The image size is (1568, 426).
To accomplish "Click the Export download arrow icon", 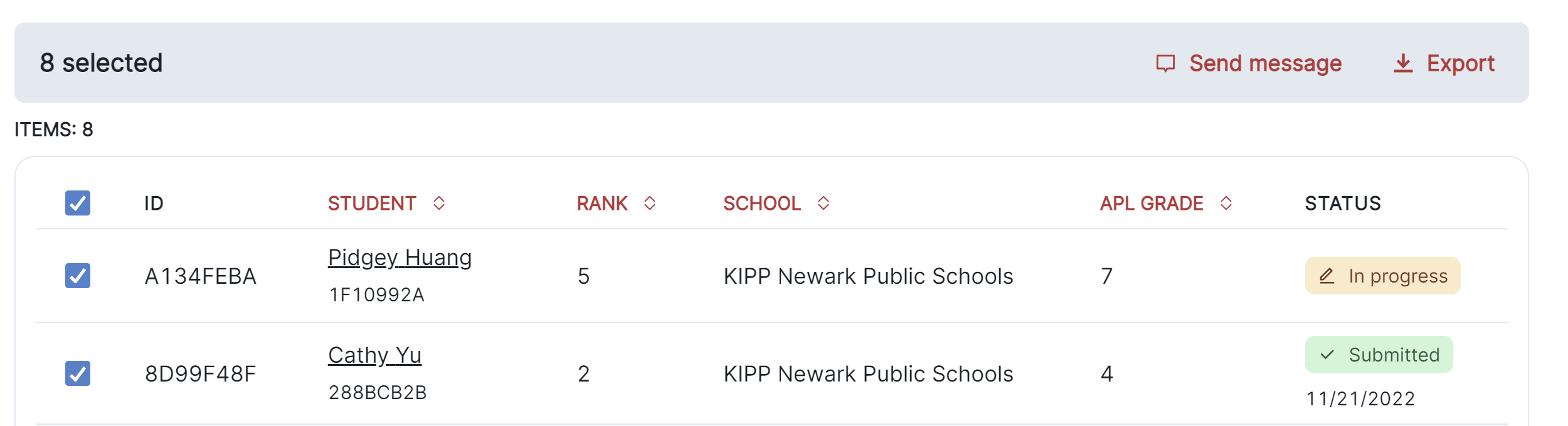I will [x=1403, y=63].
